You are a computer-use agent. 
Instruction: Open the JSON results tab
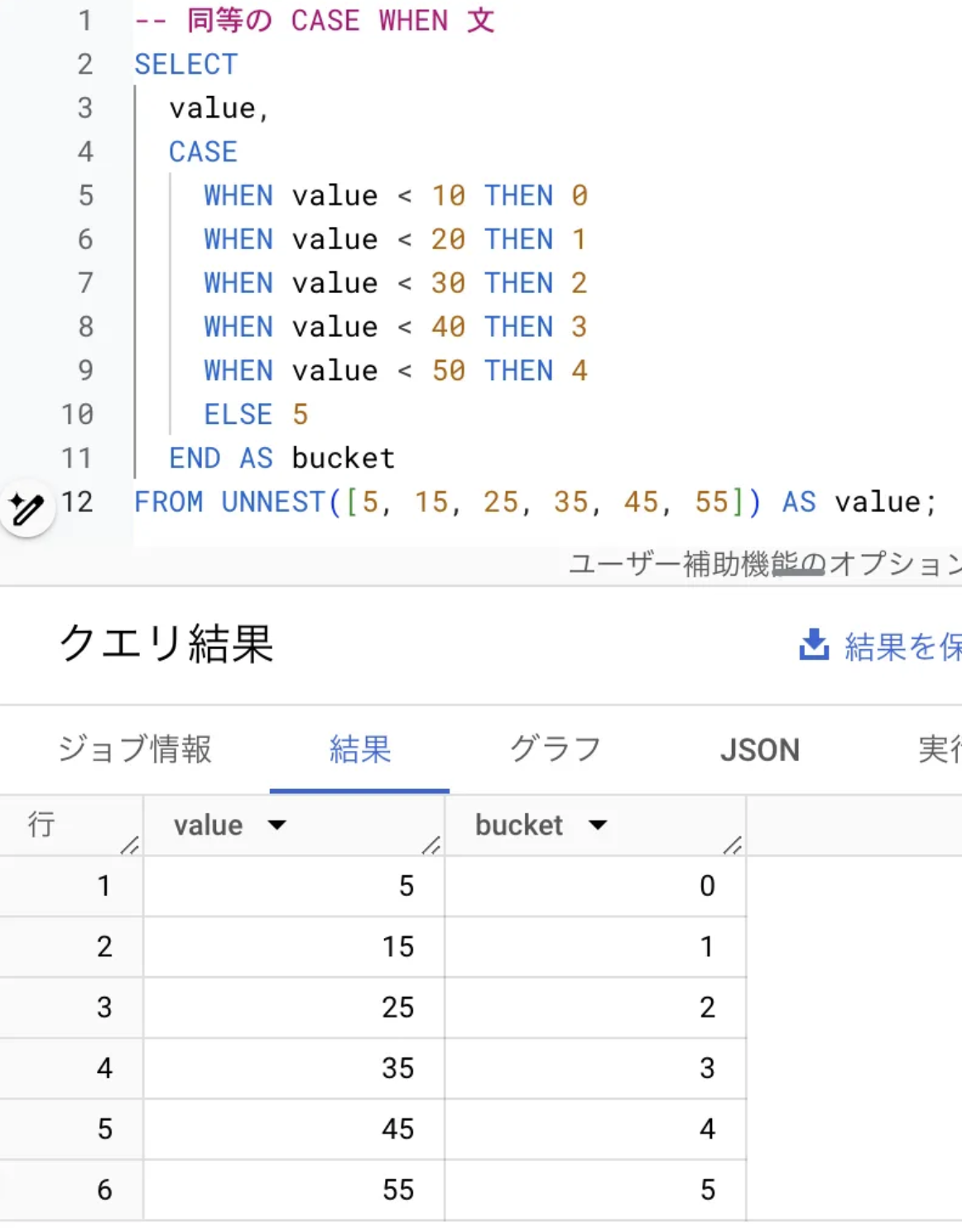(x=760, y=749)
